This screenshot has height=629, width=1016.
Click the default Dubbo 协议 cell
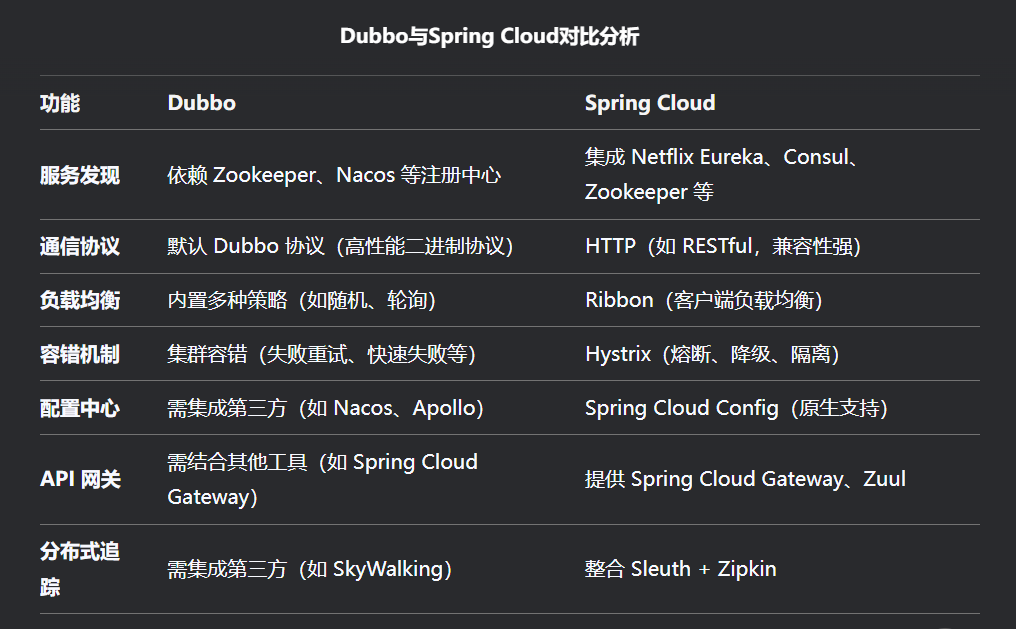[x=340, y=246]
